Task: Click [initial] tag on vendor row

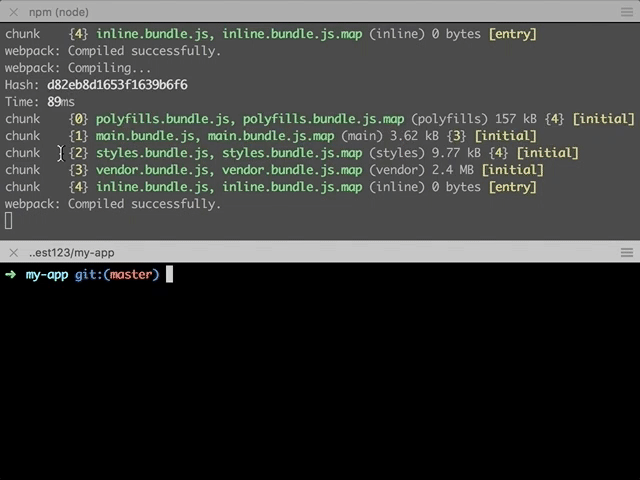Action: tap(513, 170)
